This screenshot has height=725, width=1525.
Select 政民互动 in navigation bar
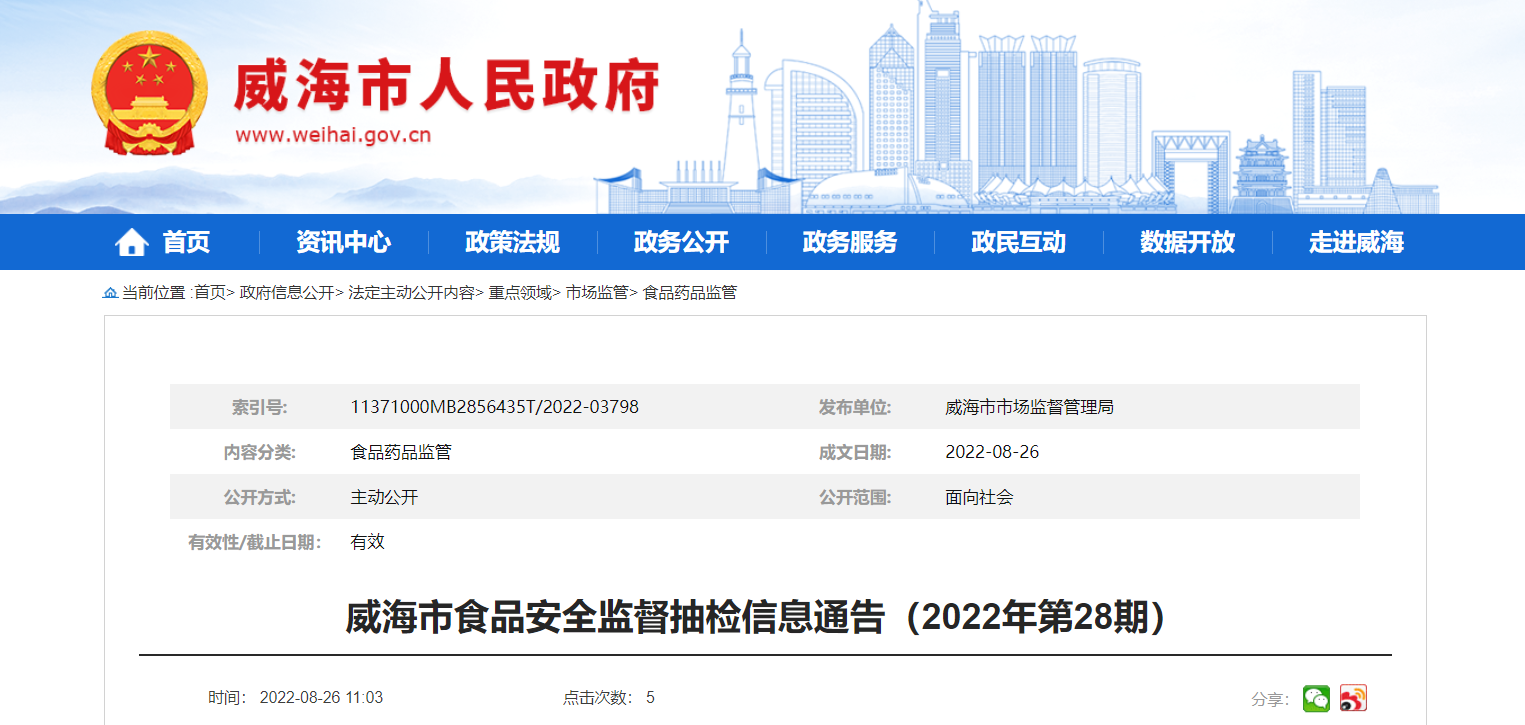click(x=1018, y=242)
